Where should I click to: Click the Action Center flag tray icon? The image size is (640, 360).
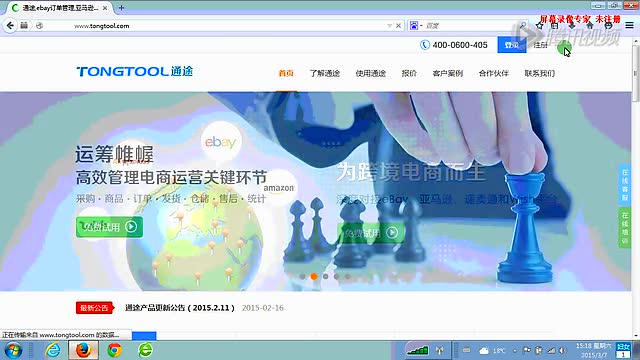527,350
